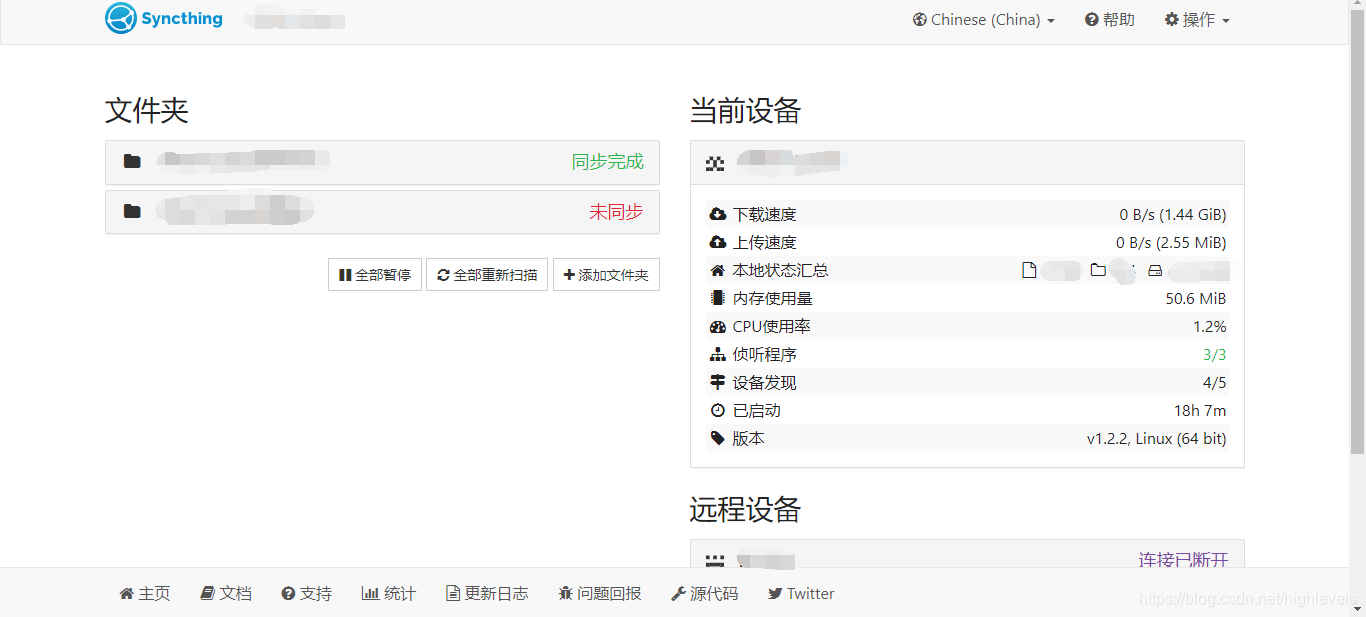Image resolution: width=1366 pixels, height=617 pixels.
Task: Click the signpost icon beside 设备发现
Action: click(x=718, y=383)
